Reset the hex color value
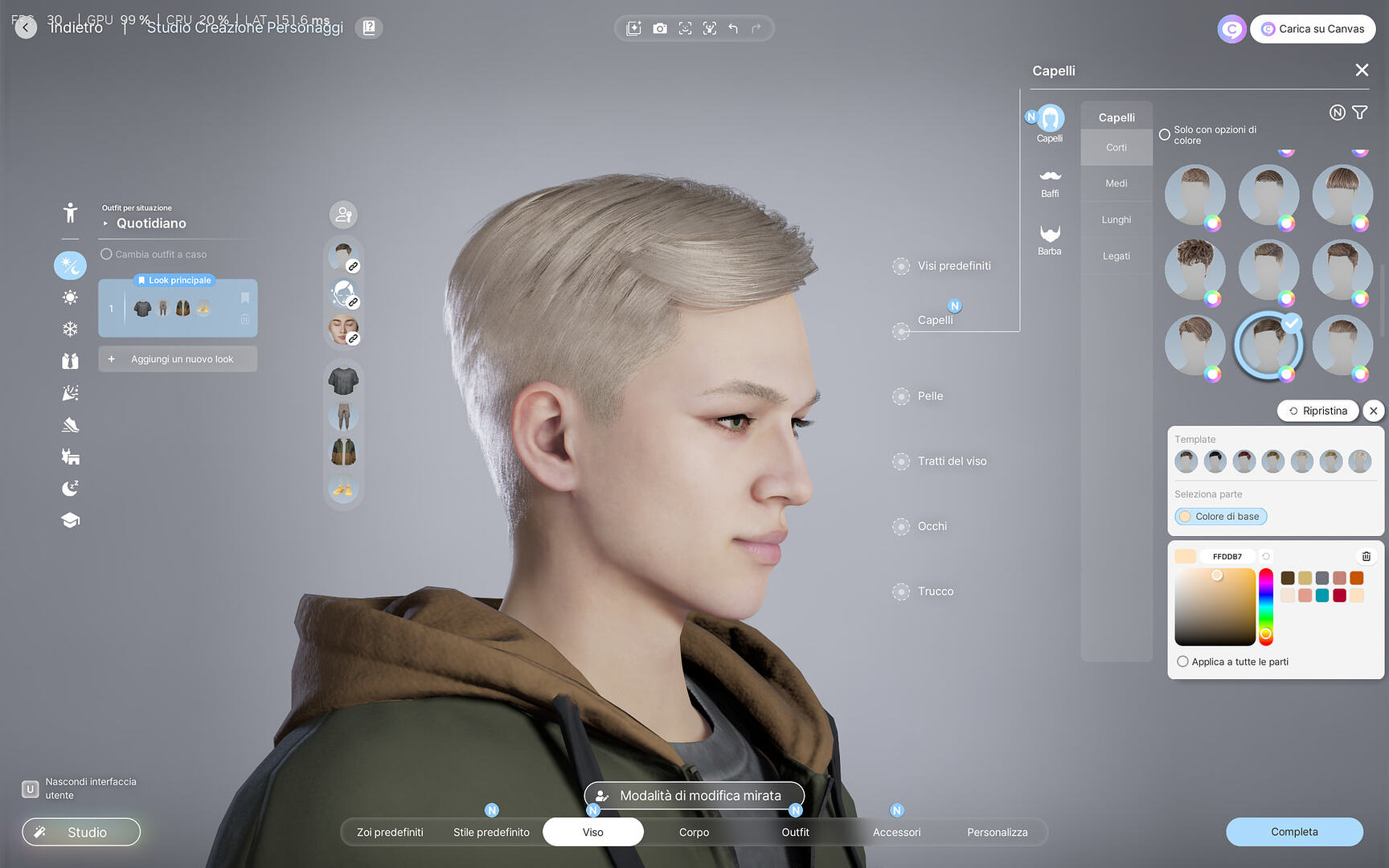The height and width of the screenshot is (868, 1389). [1266, 556]
